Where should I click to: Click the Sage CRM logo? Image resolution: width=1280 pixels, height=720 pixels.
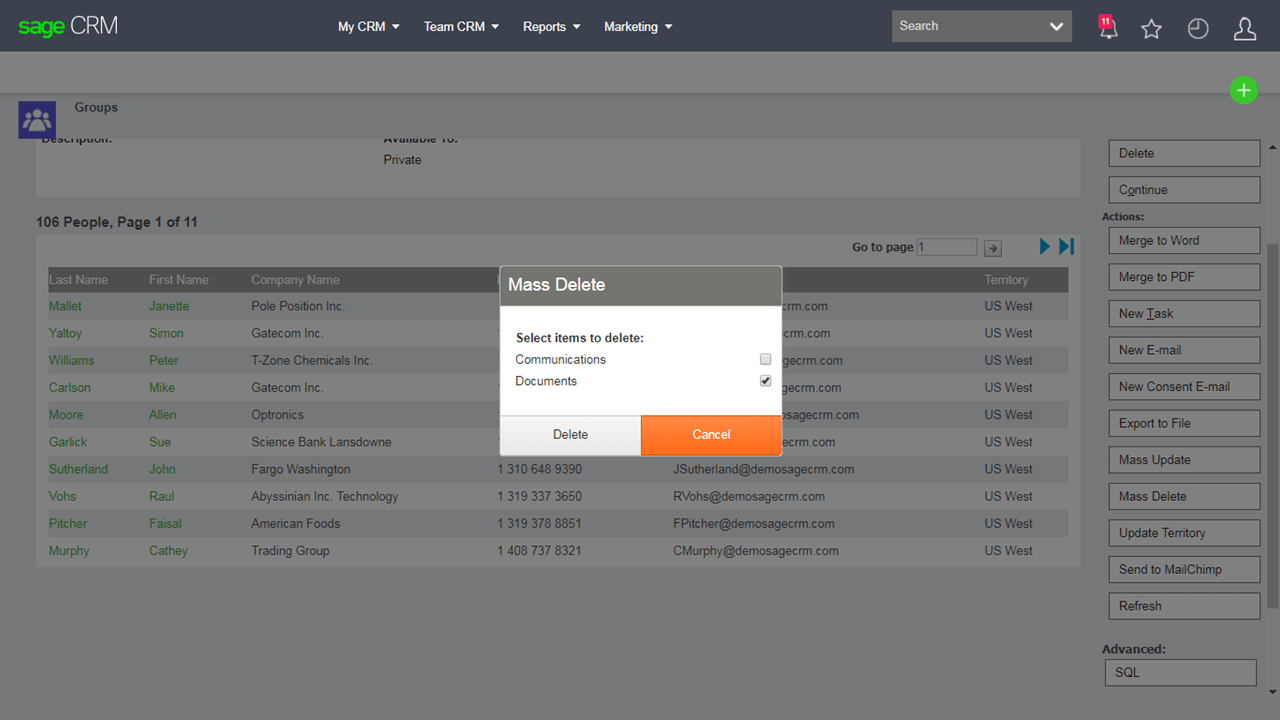point(66,26)
